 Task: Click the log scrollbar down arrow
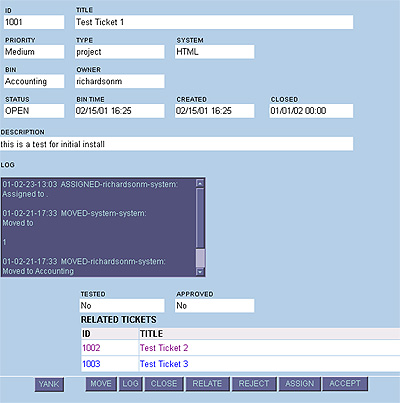[x=200, y=272]
